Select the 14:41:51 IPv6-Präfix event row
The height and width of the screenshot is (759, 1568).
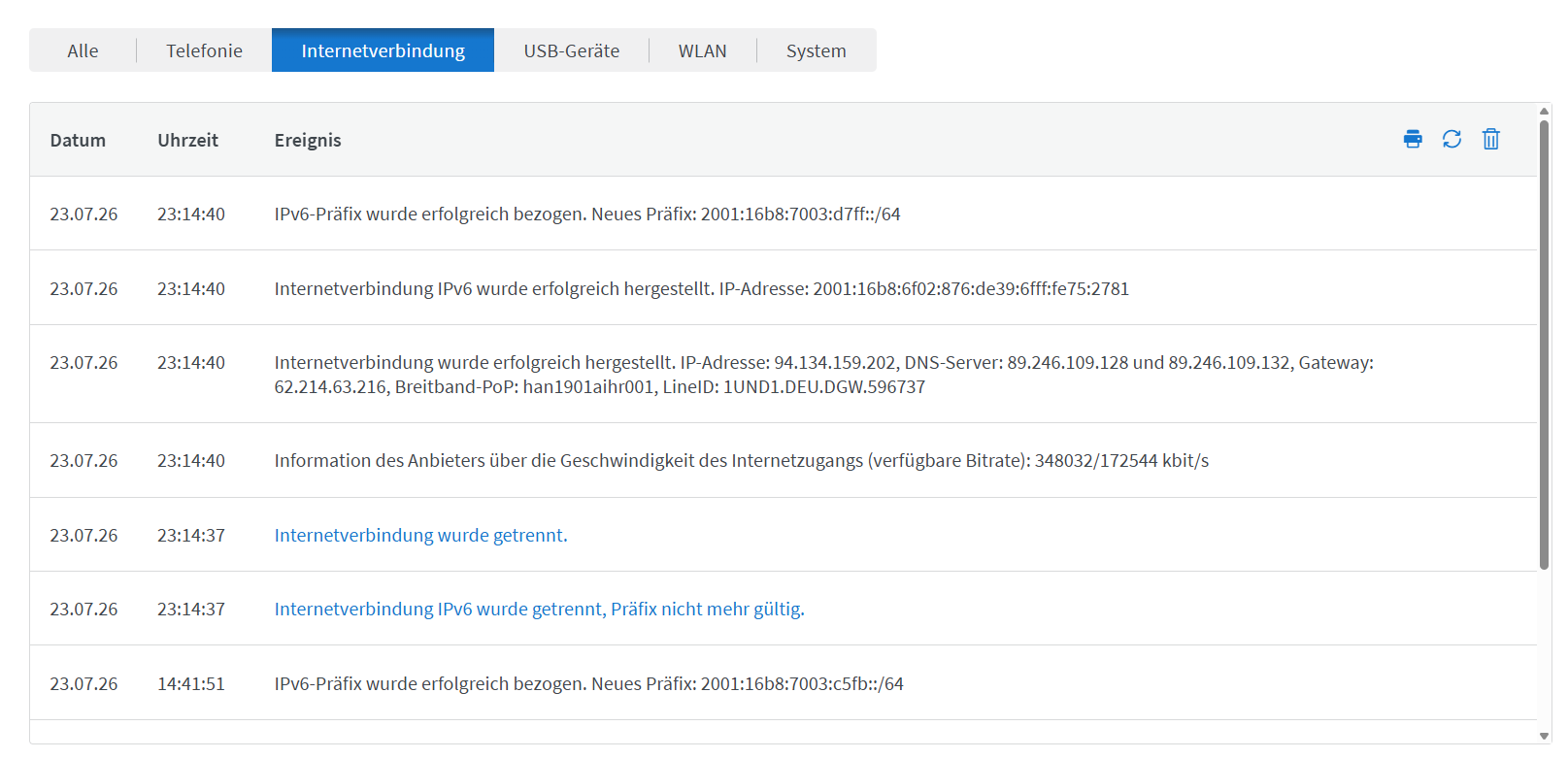784,683
